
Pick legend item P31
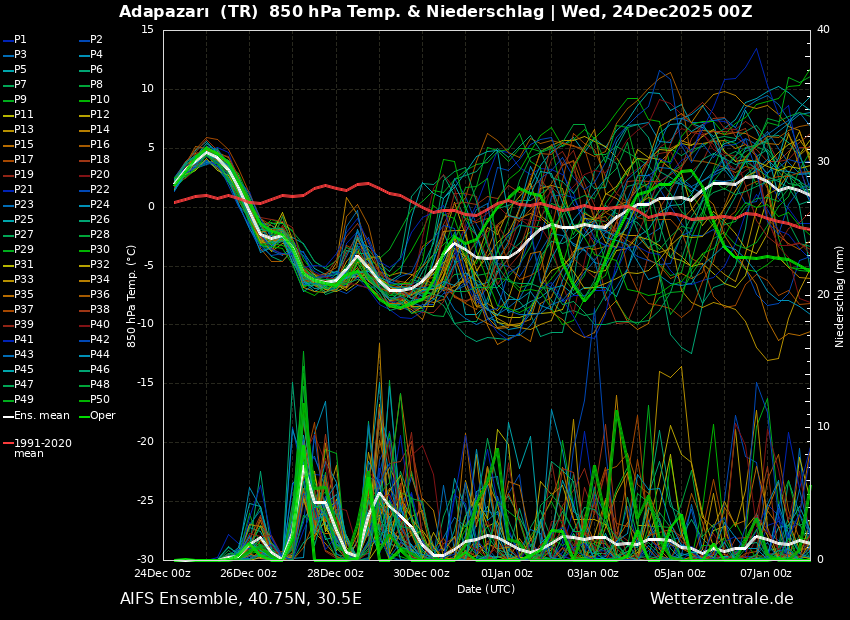(18, 264)
